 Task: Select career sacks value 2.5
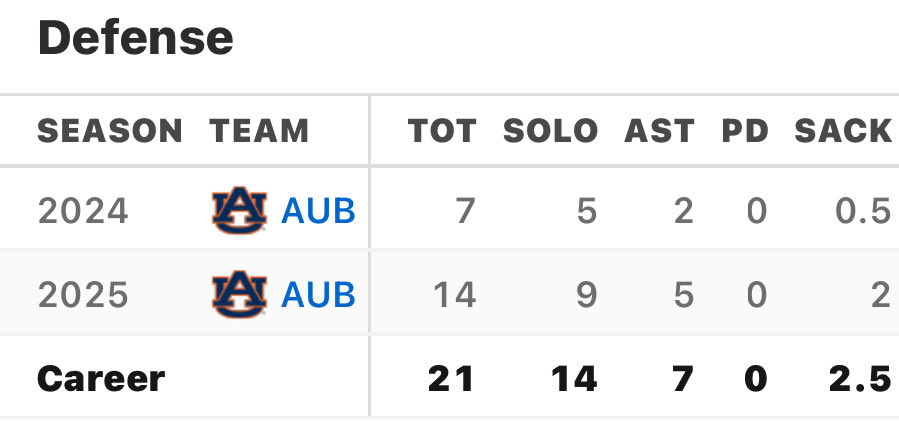861,379
